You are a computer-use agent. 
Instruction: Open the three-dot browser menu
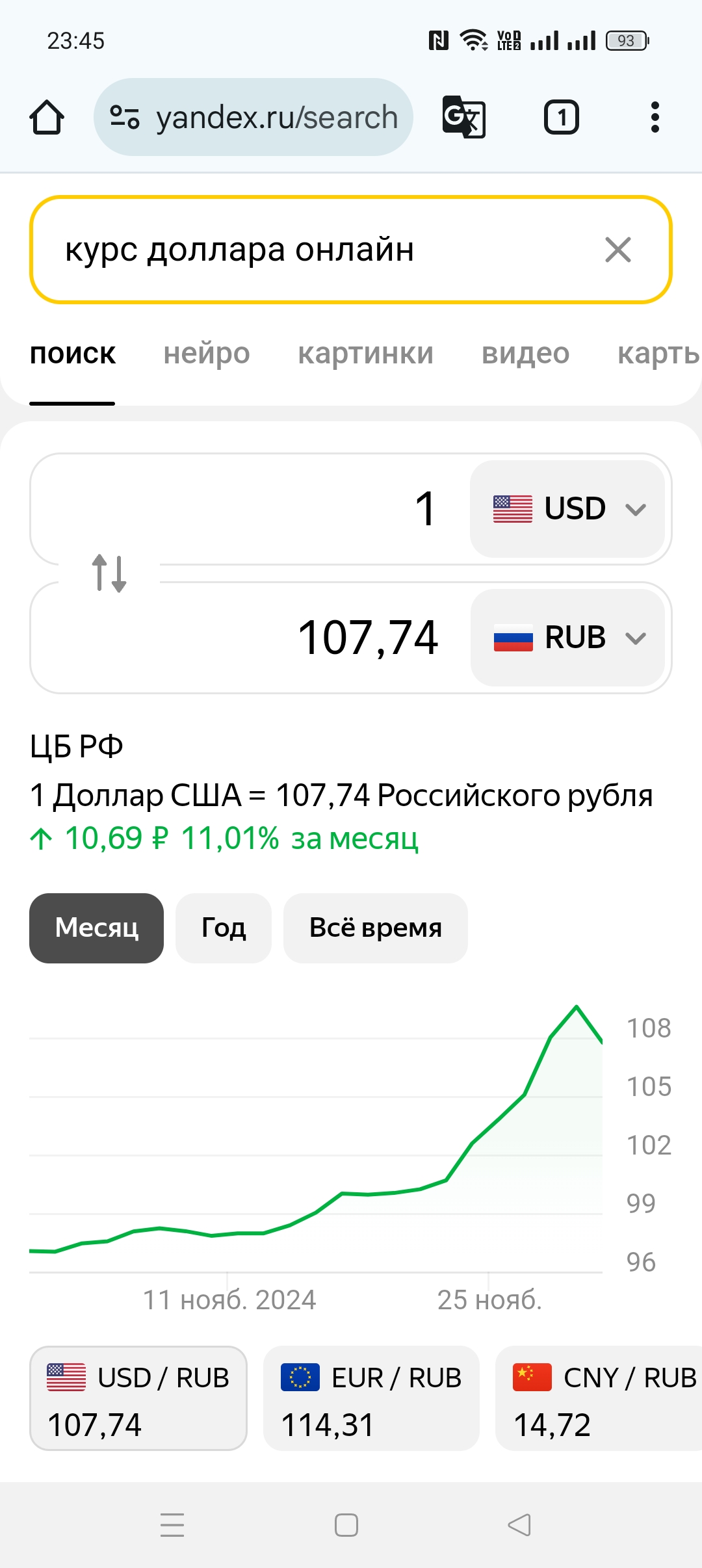coord(655,118)
